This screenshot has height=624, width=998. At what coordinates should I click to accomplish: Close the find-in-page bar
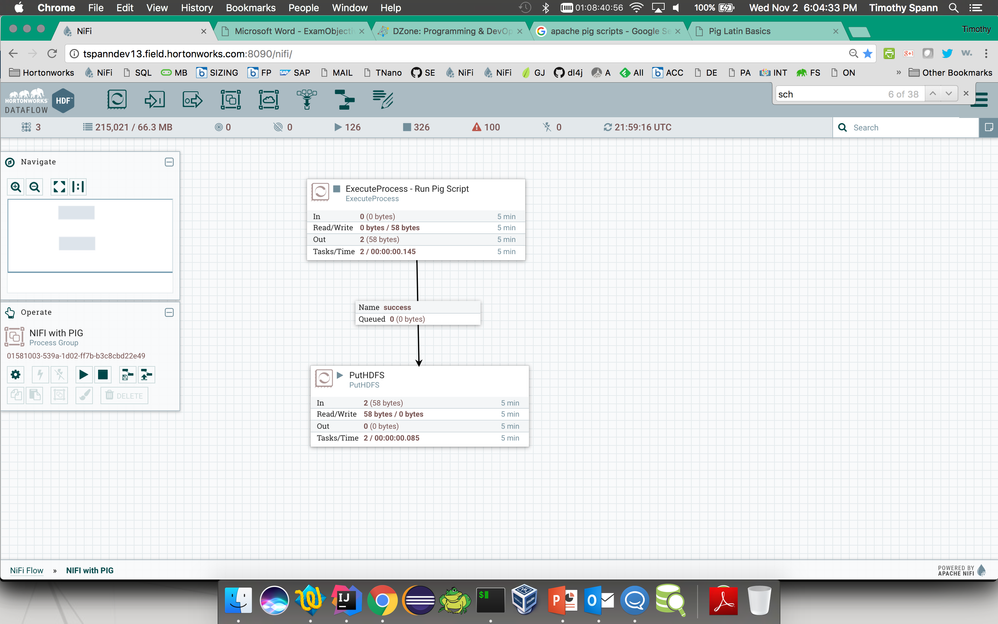[966, 94]
